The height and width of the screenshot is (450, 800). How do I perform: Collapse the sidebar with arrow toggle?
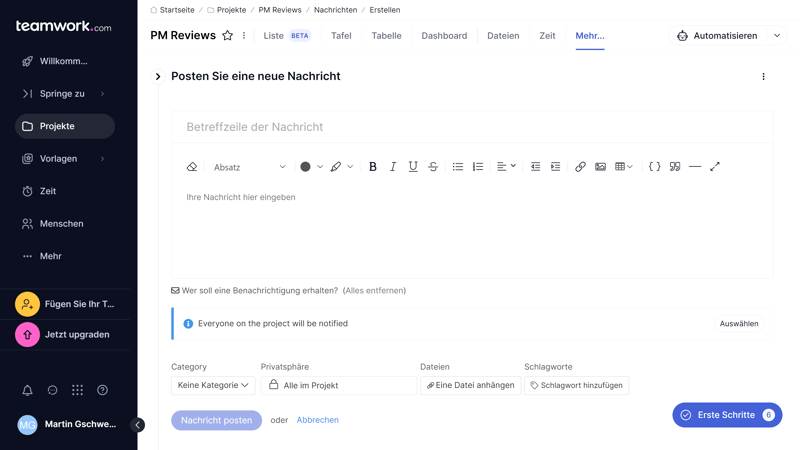[138, 425]
